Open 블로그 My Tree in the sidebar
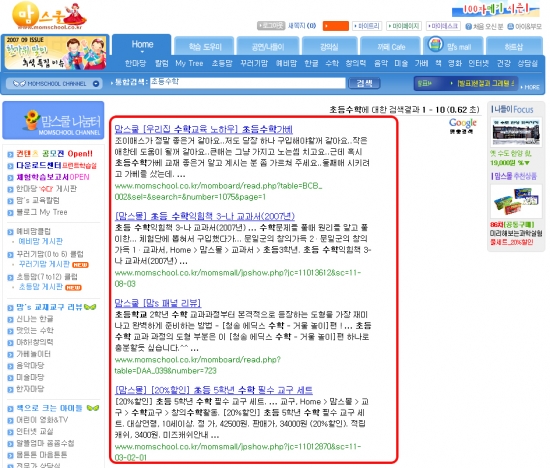 (42, 212)
